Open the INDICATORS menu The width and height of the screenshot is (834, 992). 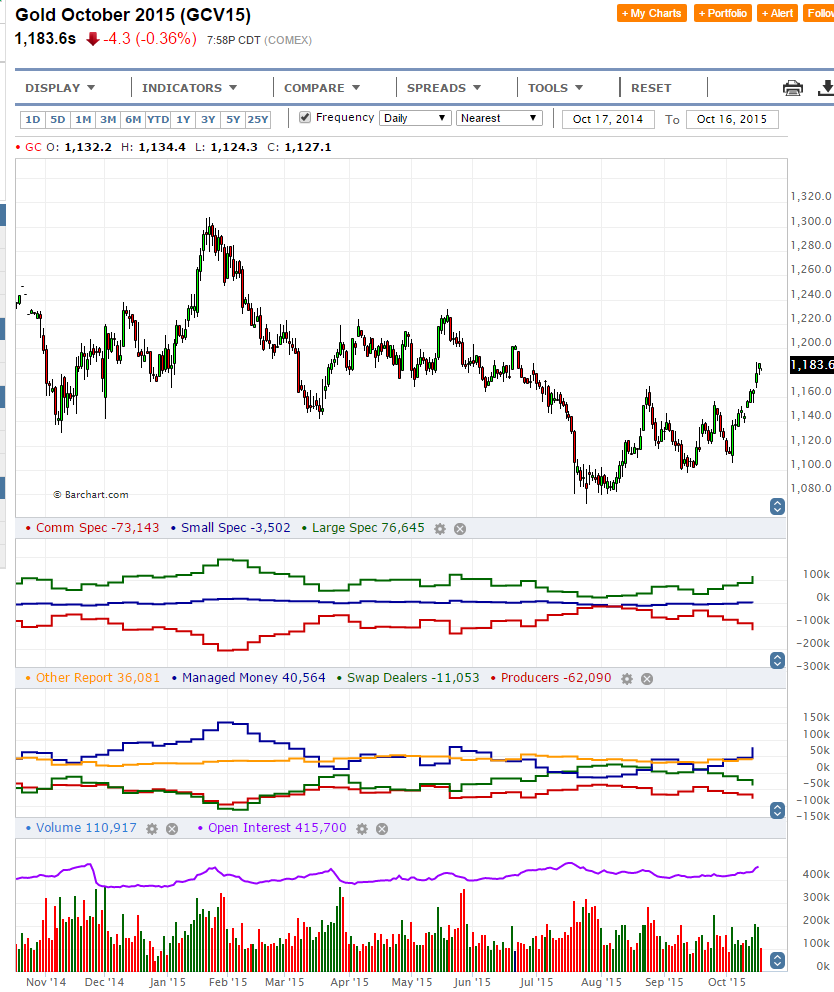tap(189, 88)
